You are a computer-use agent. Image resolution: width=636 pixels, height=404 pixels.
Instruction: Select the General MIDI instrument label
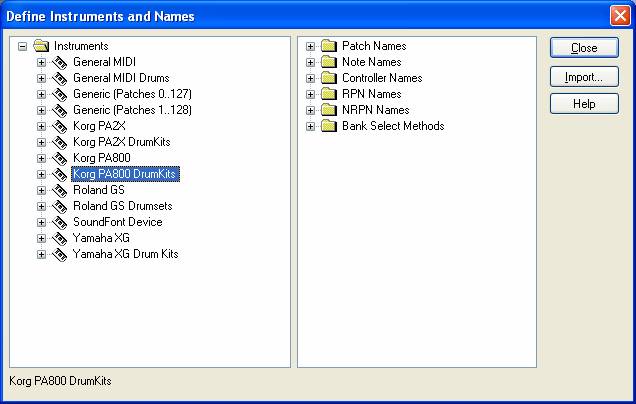104,62
